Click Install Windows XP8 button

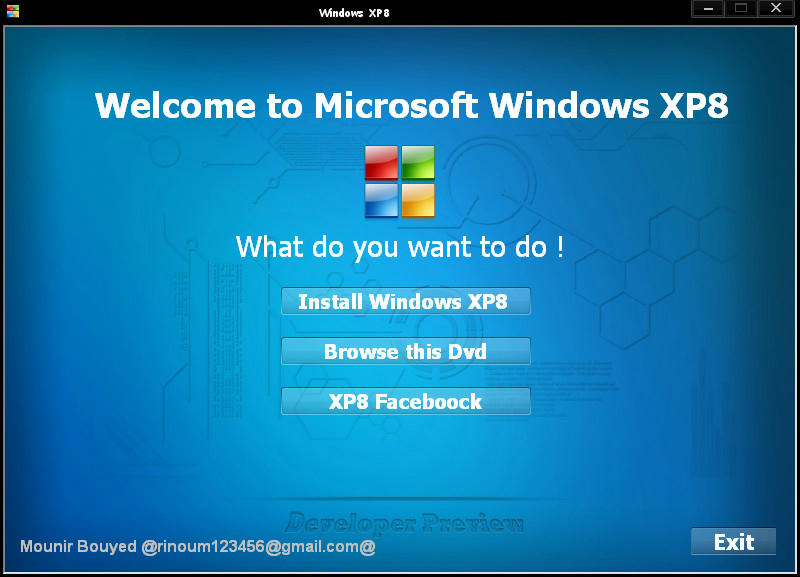[x=406, y=301]
